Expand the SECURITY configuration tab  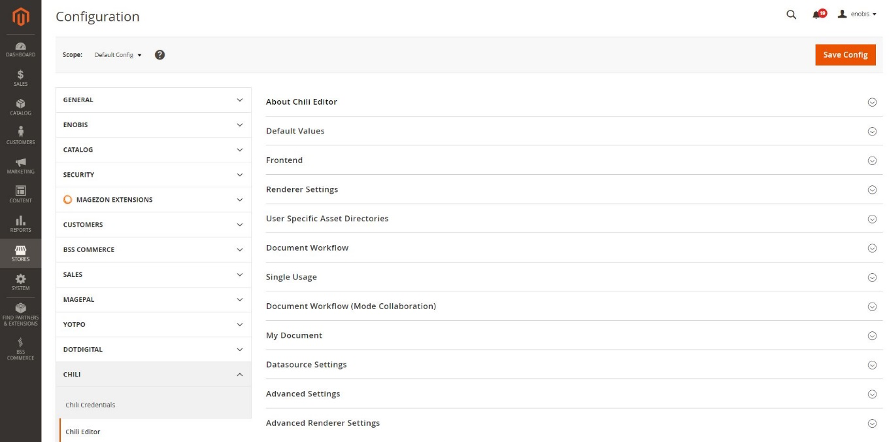click(153, 175)
